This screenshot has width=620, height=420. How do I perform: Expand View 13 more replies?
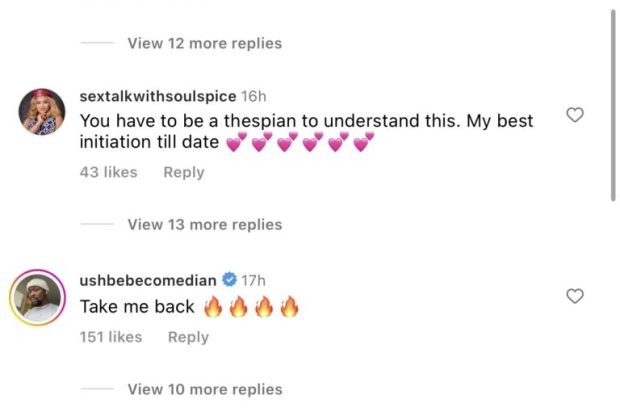[x=204, y=224]
